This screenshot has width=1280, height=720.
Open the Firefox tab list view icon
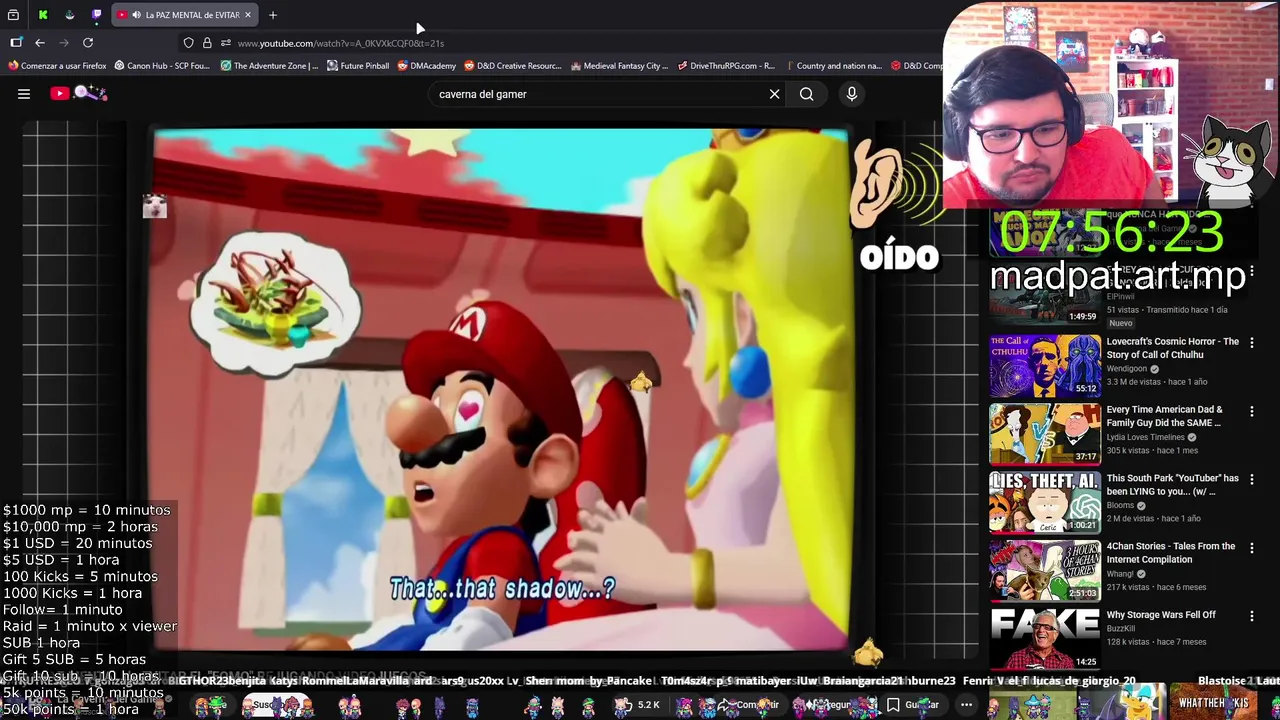(x=14, y=15)
